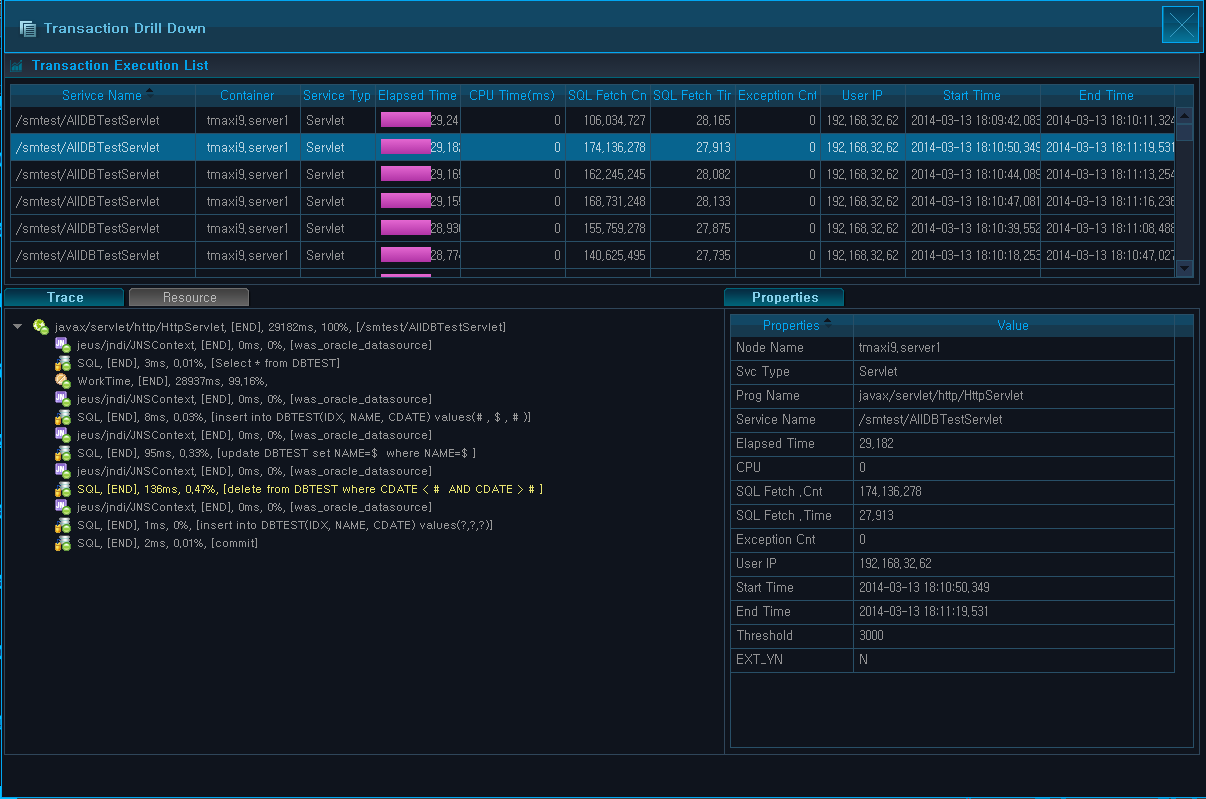Click the sort arrow on the Service Name header

coord(150,92)
